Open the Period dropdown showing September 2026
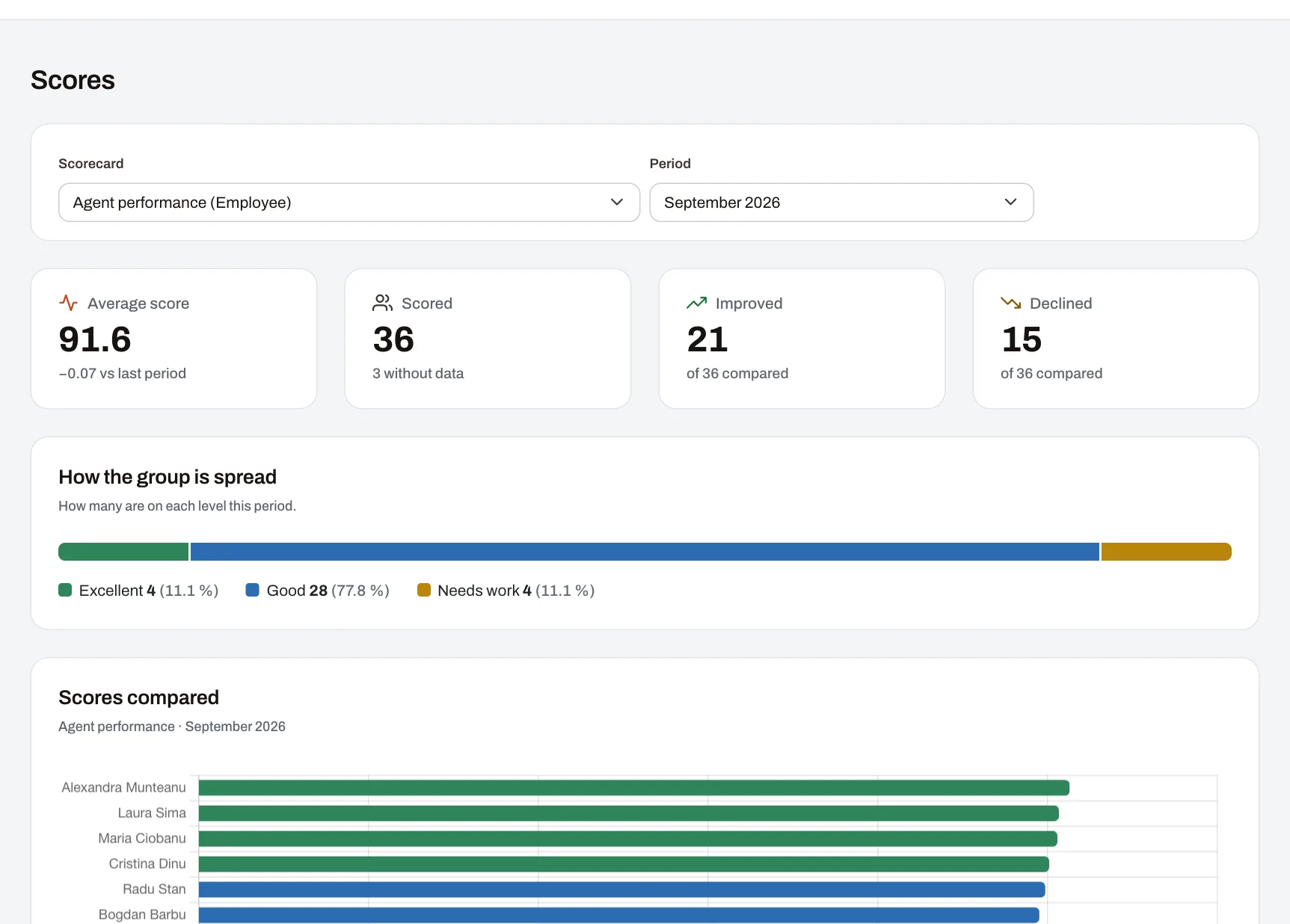Viewport: 1290px width, 924px height. point(841,203)
